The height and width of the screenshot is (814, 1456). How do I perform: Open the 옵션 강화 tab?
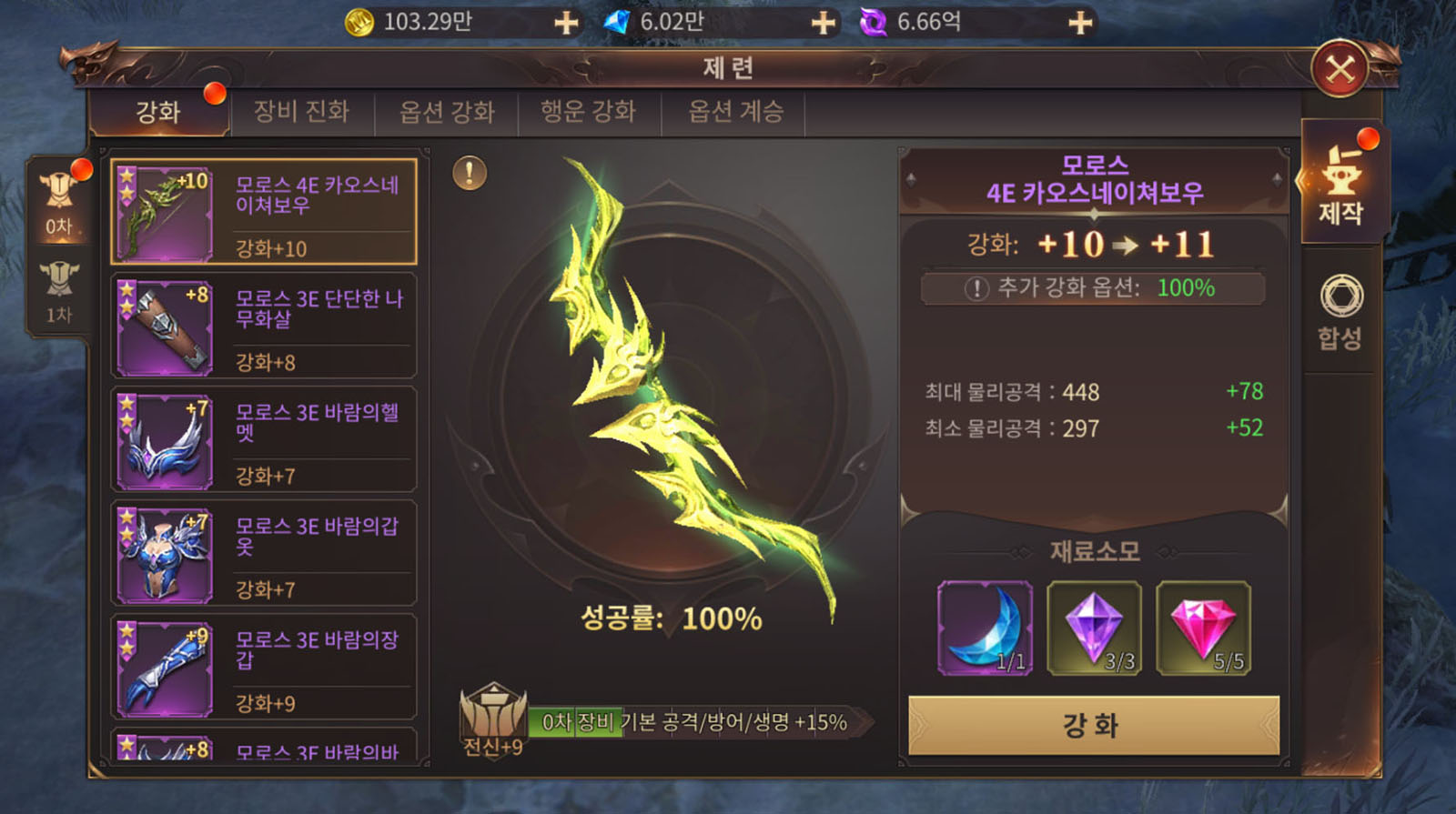coord(447,111)
